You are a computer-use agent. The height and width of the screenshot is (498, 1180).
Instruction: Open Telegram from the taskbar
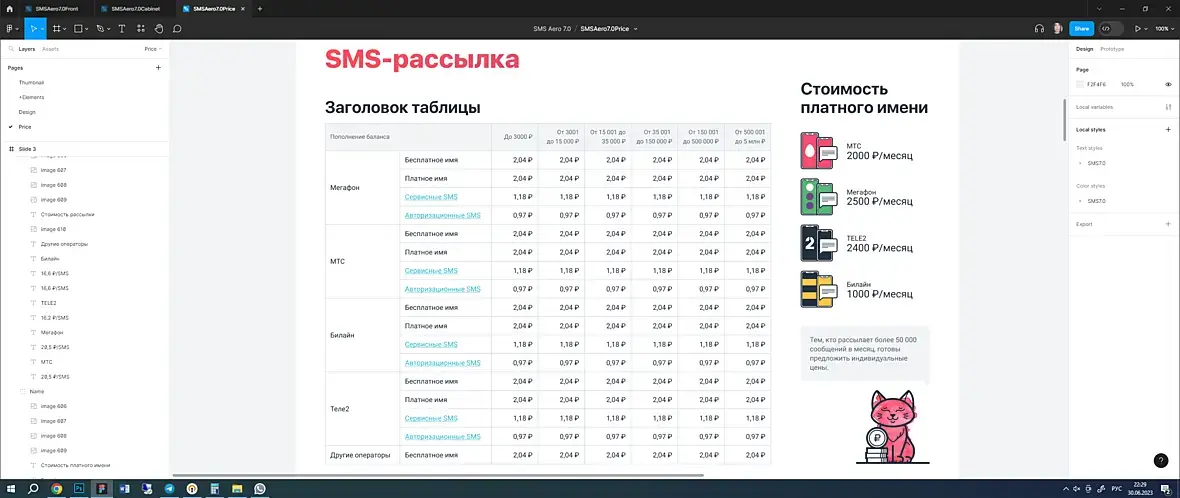(x=169, y=489)
